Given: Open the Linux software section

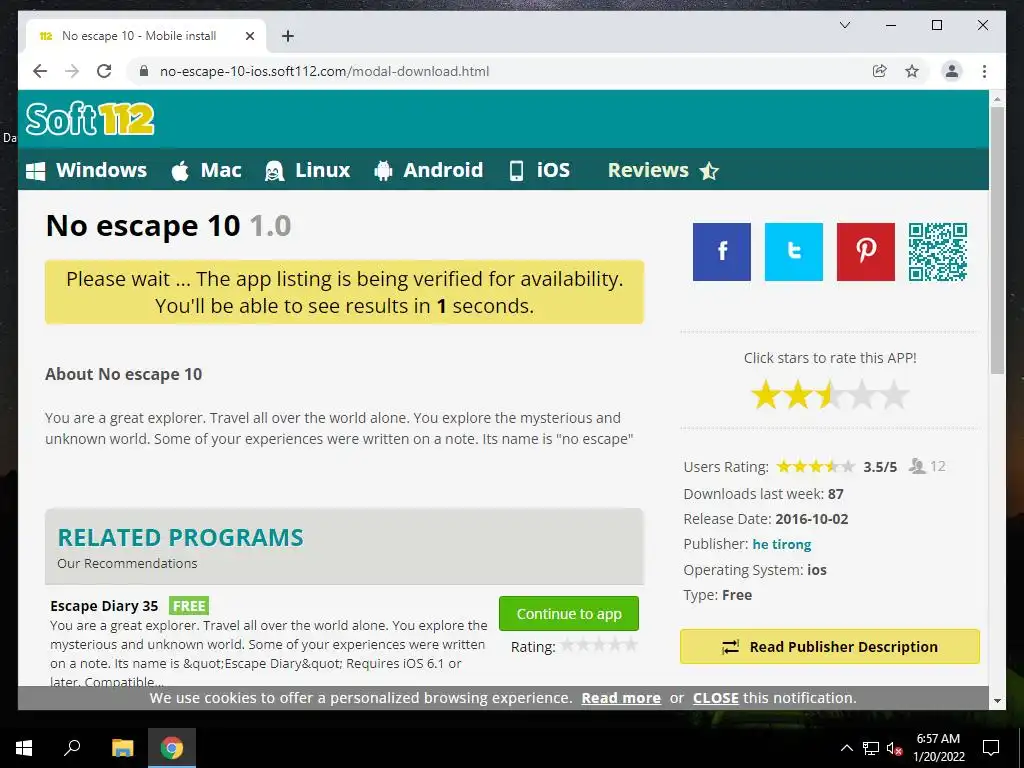Looking at the screenshot, I should [308, 170].
